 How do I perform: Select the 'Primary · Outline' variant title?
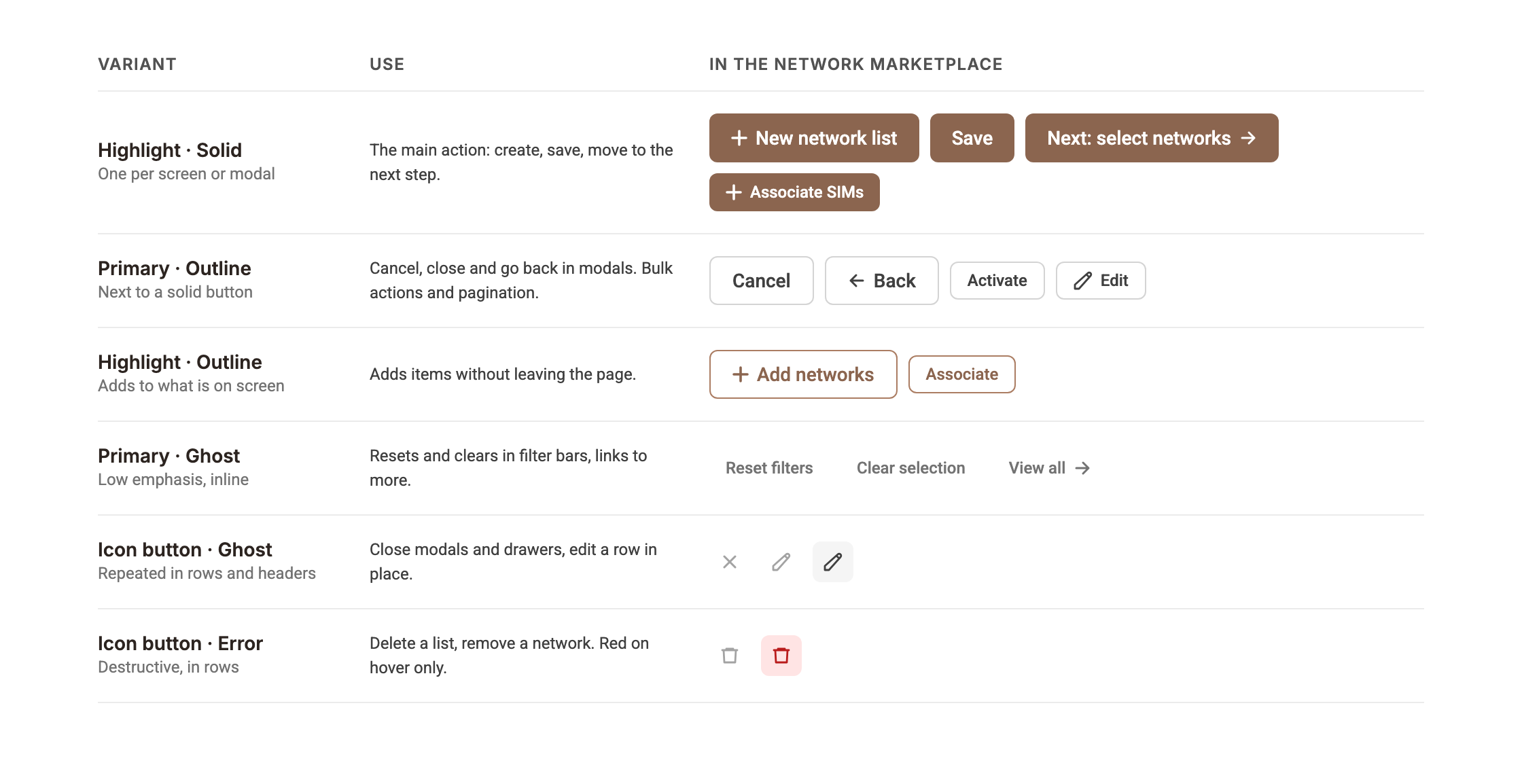tap(175, 268)
